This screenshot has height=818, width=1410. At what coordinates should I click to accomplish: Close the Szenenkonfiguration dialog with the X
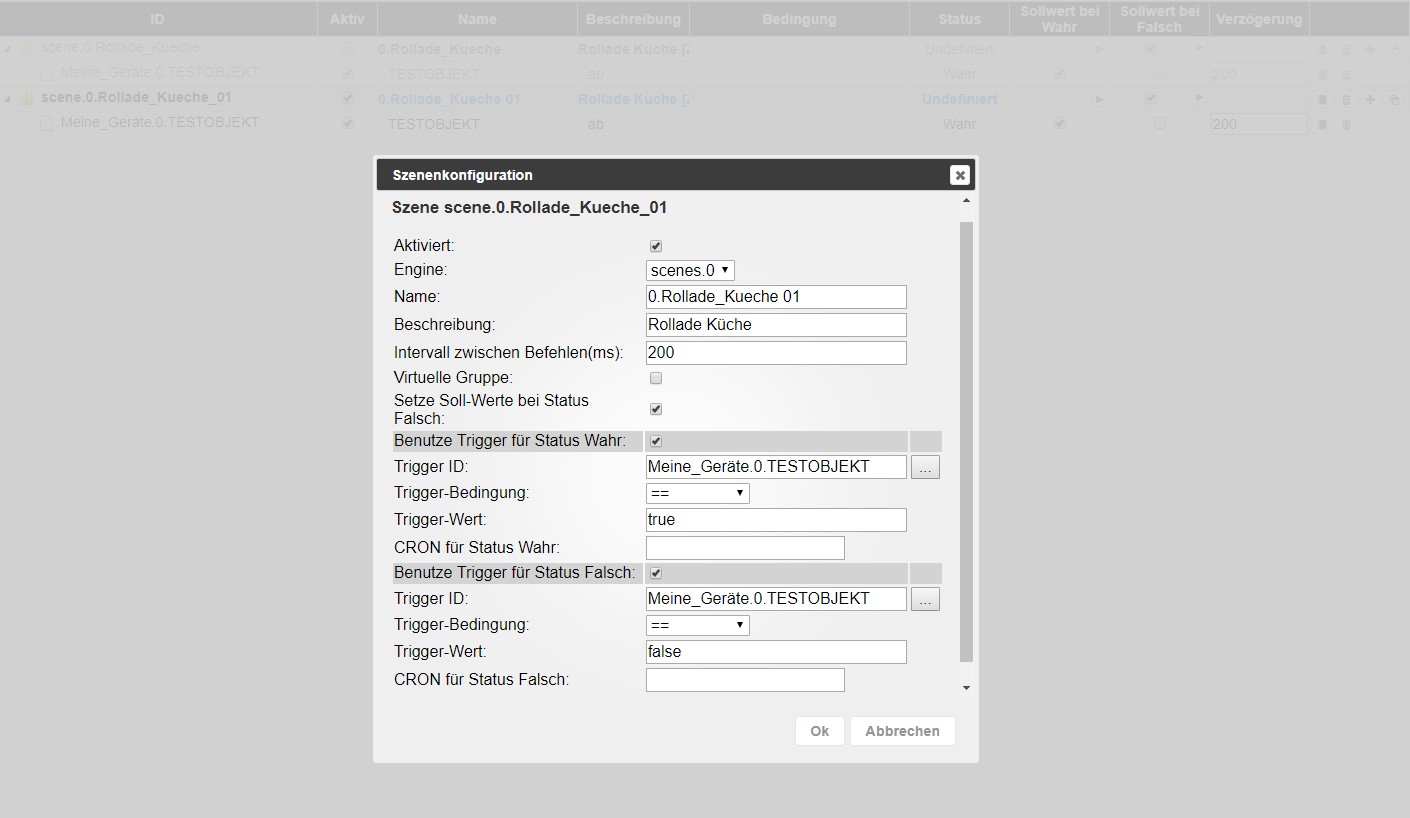[959, 175]
